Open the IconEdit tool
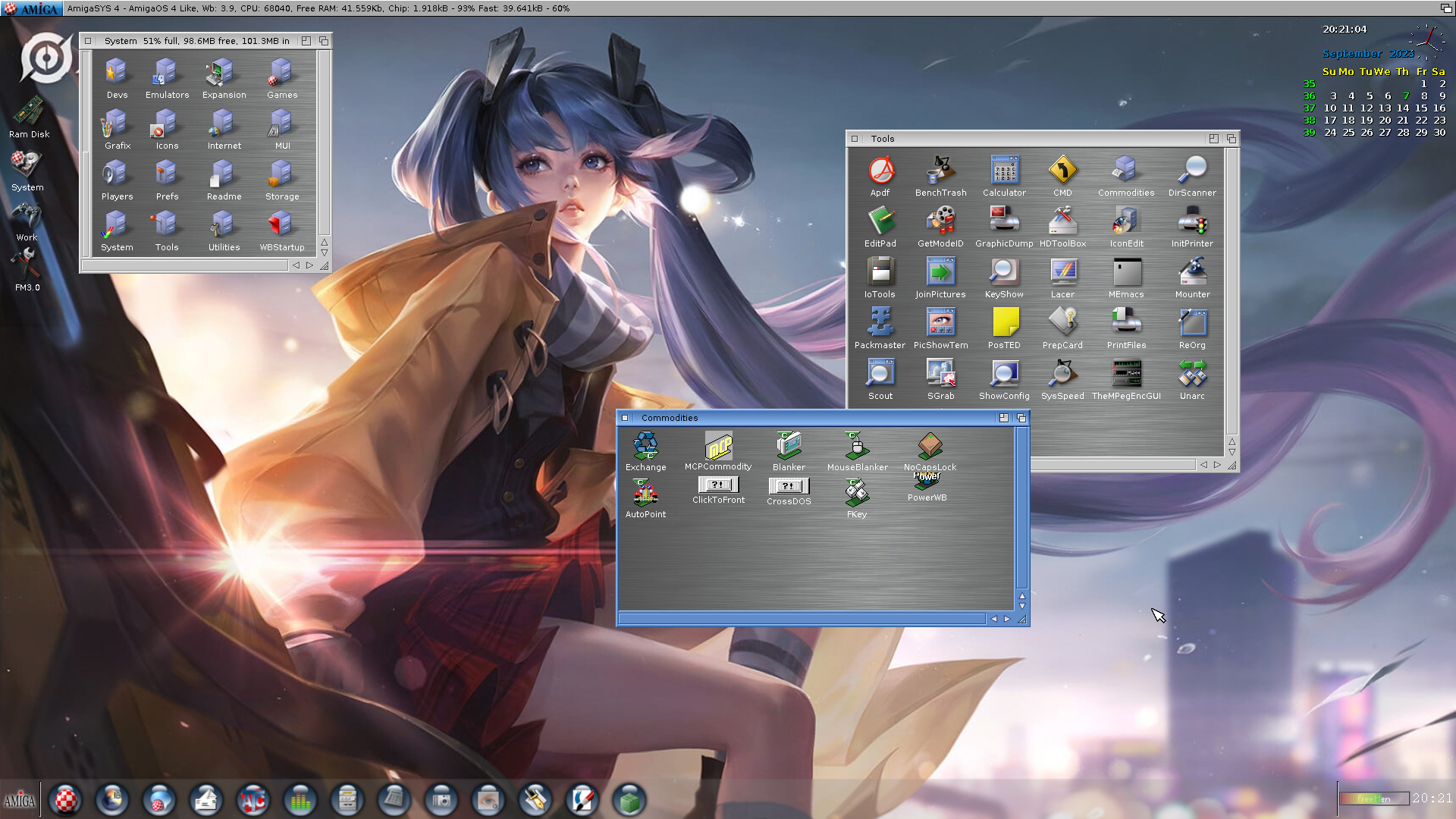The width and height of the screenshot is (1456, 819). (1125, 221)
